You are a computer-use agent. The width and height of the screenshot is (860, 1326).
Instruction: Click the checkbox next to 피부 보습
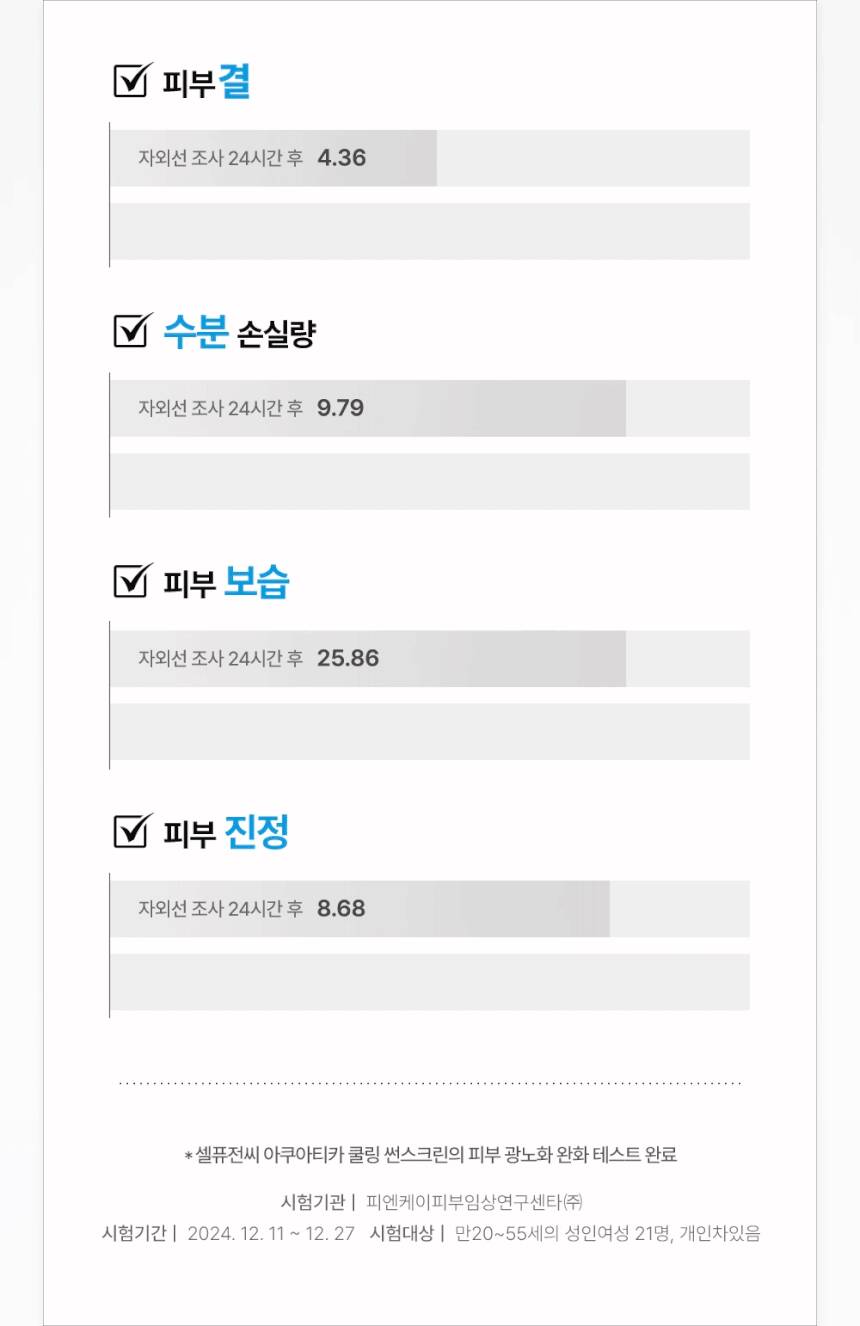coord(130,581)
